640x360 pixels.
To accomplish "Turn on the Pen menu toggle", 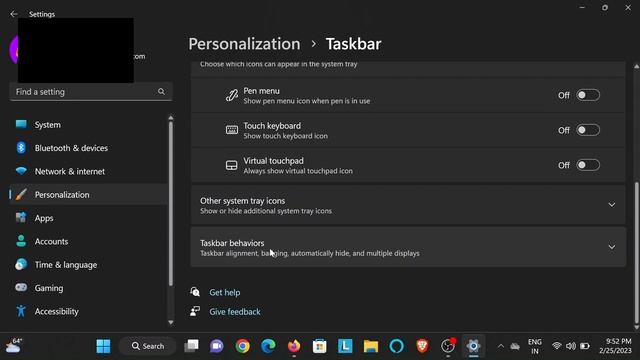I will tap(588, 95).
